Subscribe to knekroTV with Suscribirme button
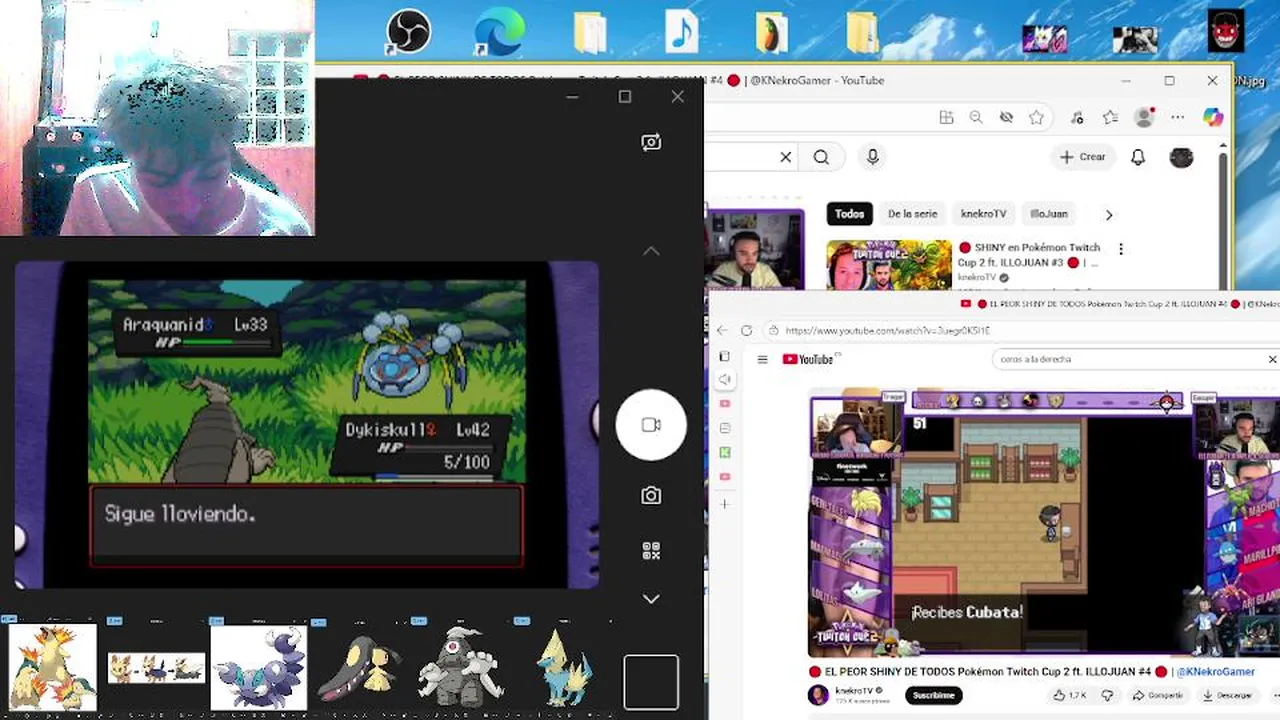The height and width of the screenshot is (720, 1280). click(933, 695)
